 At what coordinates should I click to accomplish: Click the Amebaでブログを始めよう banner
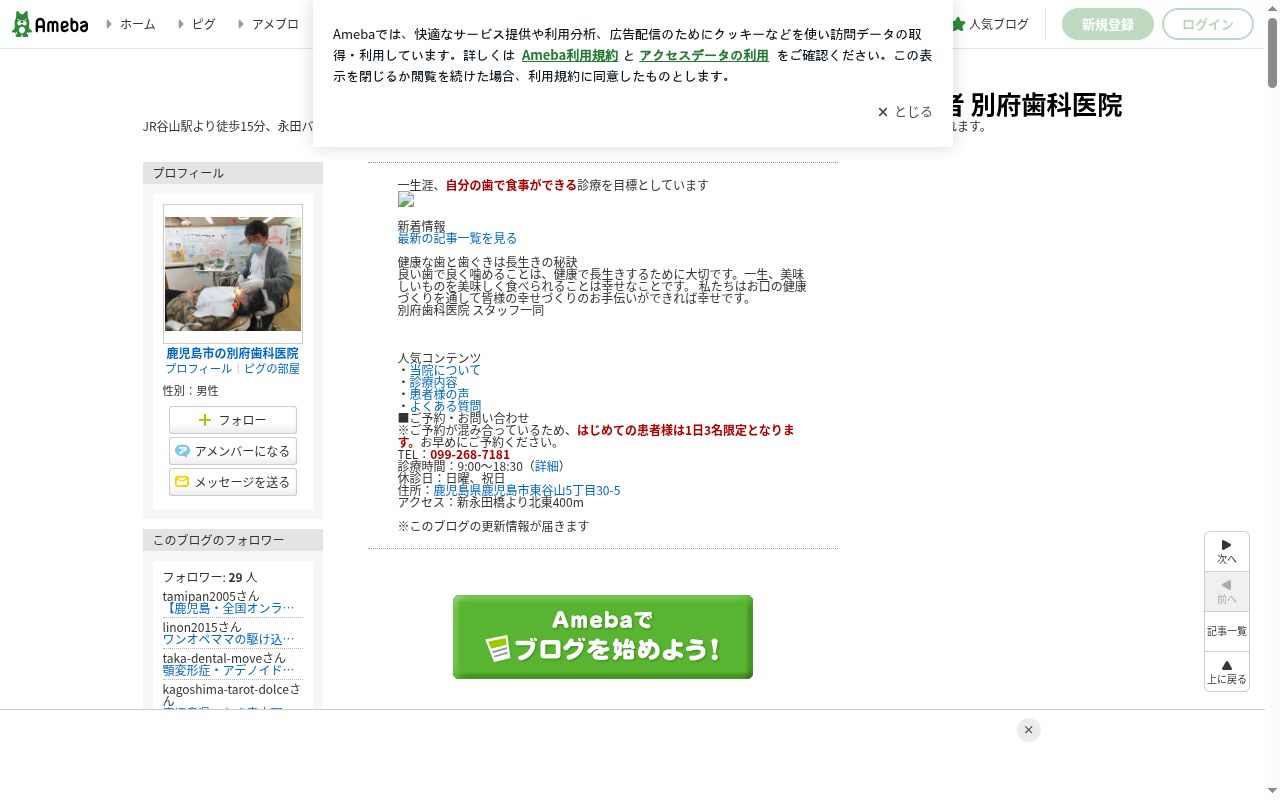point(603,637)
